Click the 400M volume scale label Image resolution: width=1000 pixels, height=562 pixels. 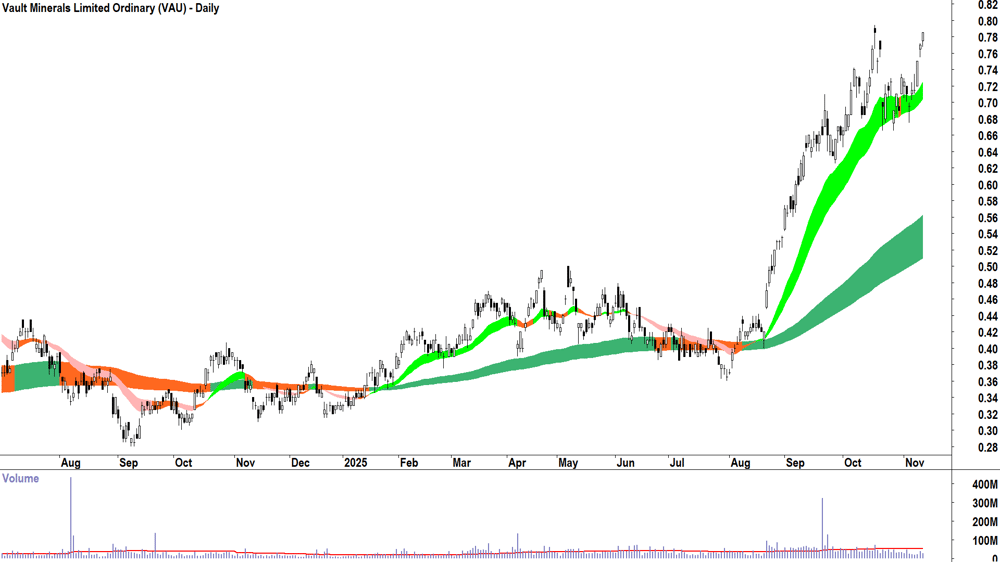(x=985, y=485)
